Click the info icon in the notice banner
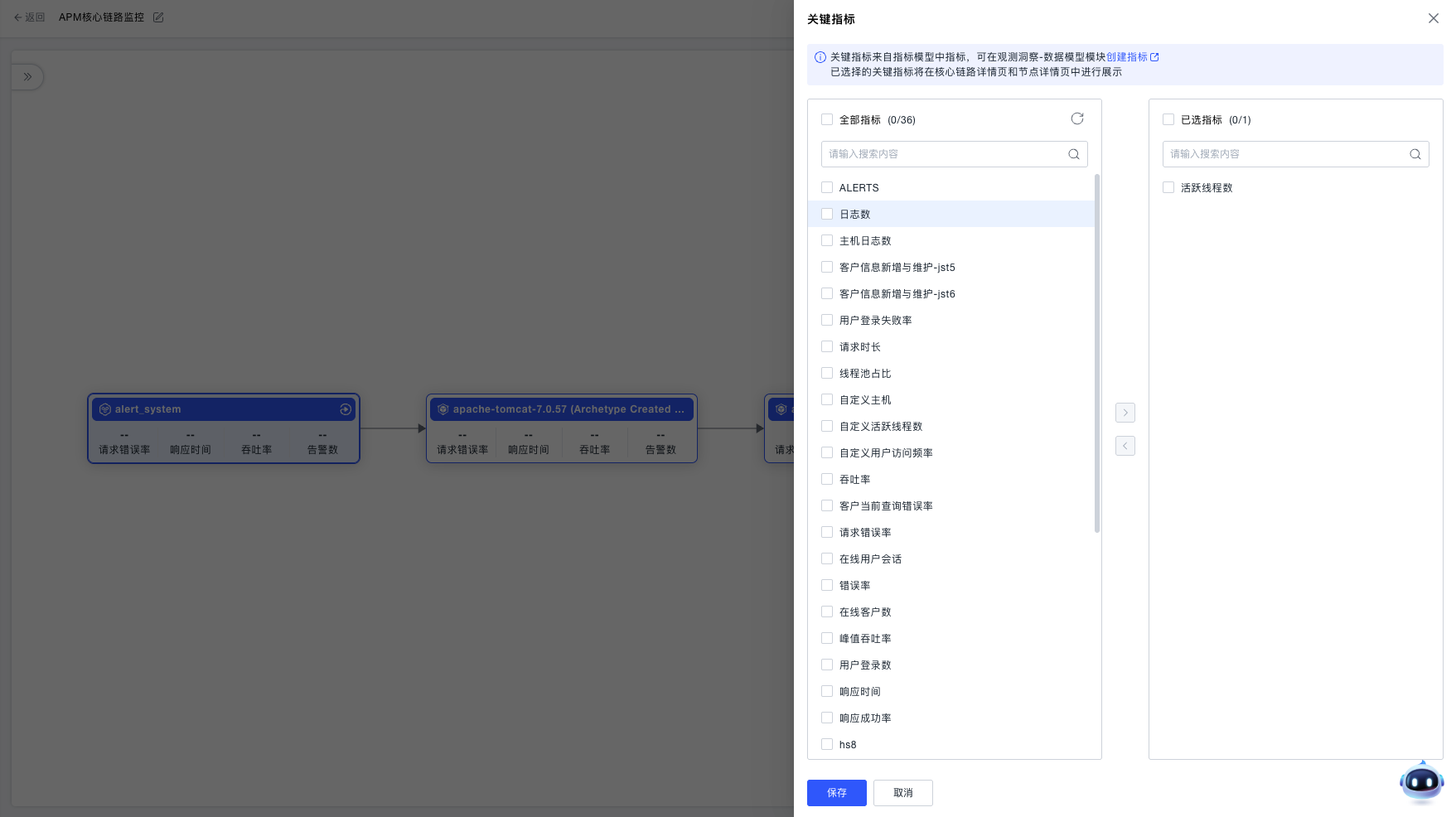Viewport: 1456px width, 817px height. [x=819, y=57]
